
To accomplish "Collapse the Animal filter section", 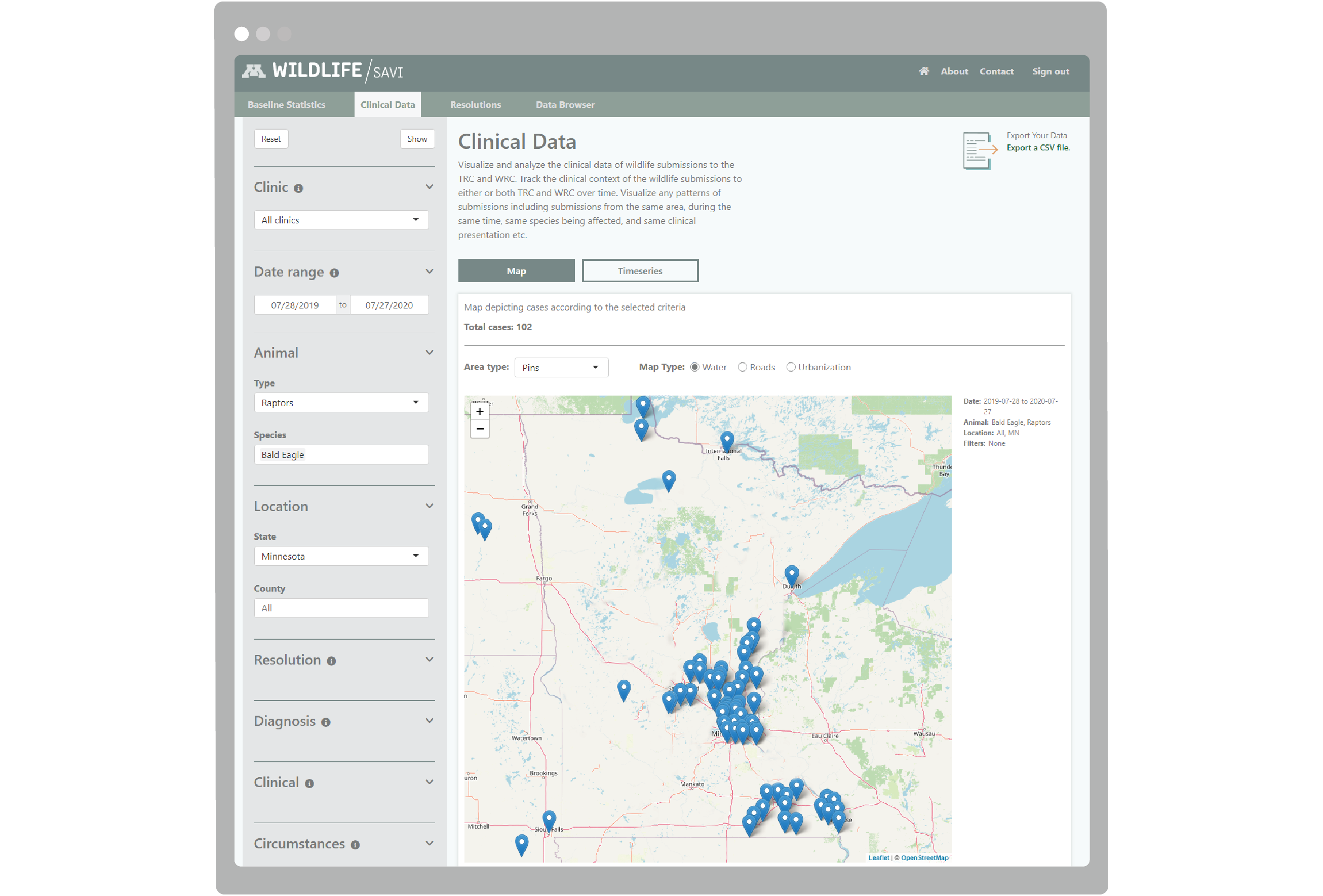I will pyautogui.click(x=429, y=353).
